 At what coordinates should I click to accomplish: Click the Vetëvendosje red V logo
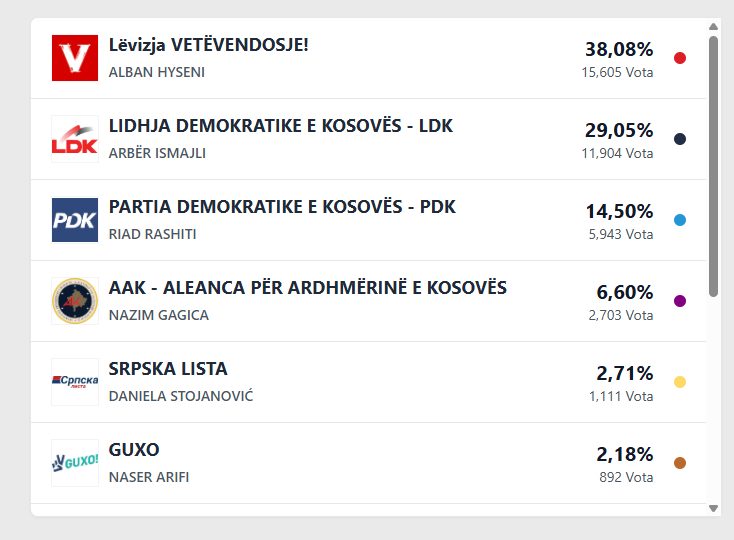(x=75, y=58)
